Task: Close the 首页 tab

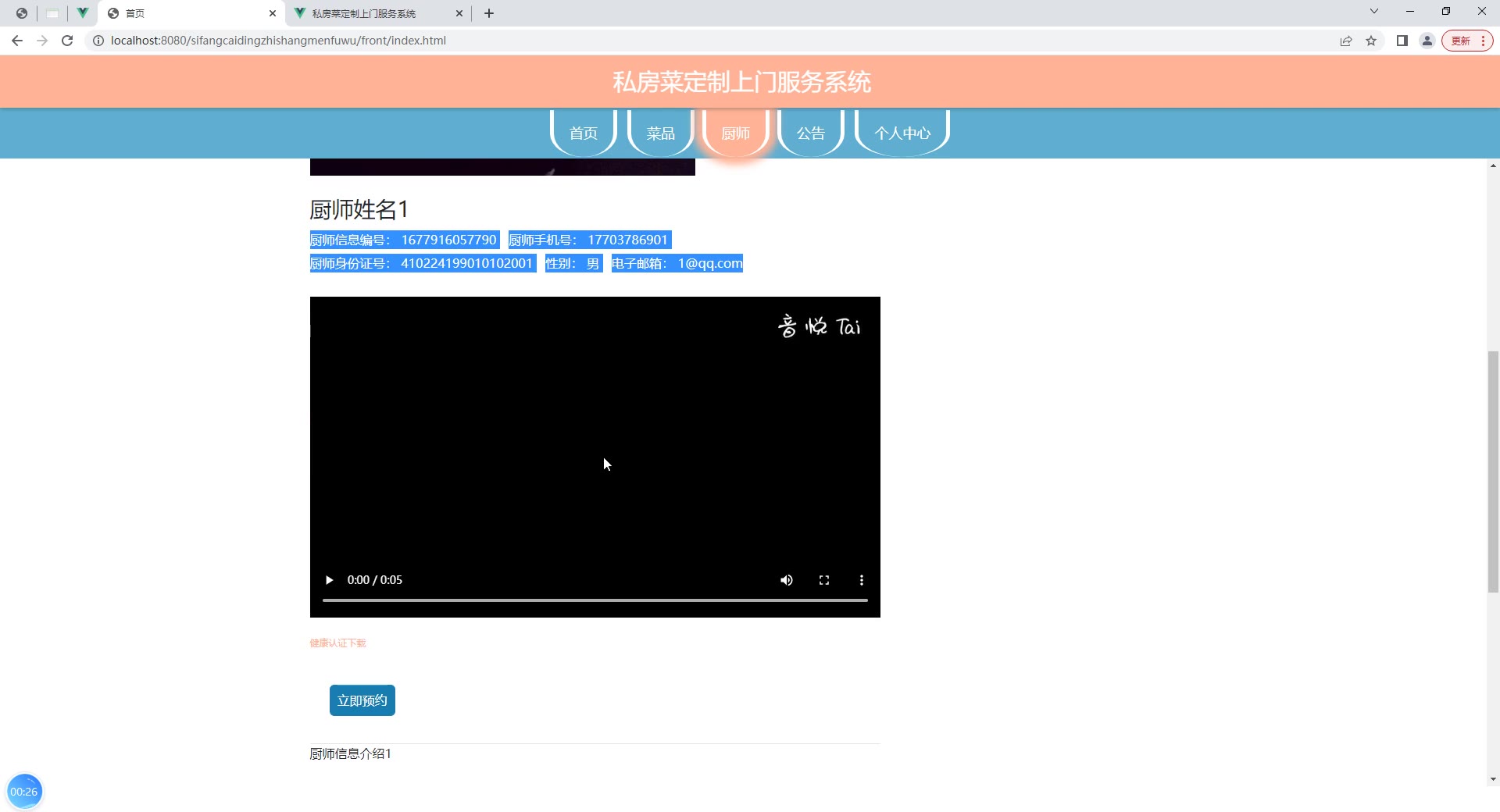Action: point(273,13)
